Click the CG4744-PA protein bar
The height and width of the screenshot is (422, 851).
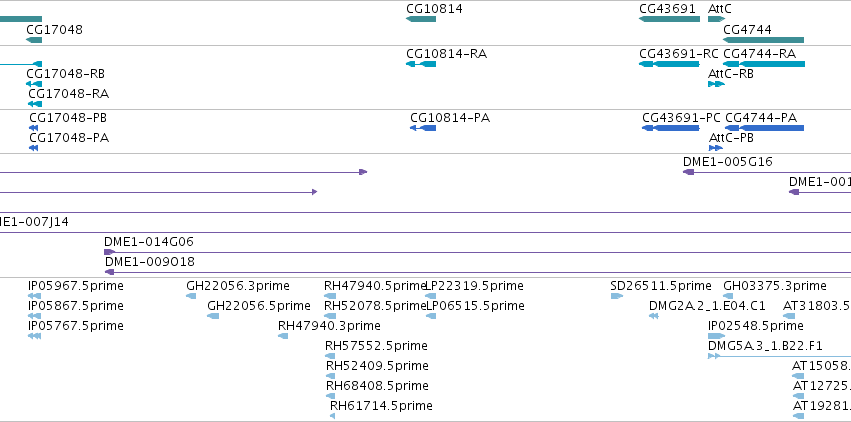[764, 128]
